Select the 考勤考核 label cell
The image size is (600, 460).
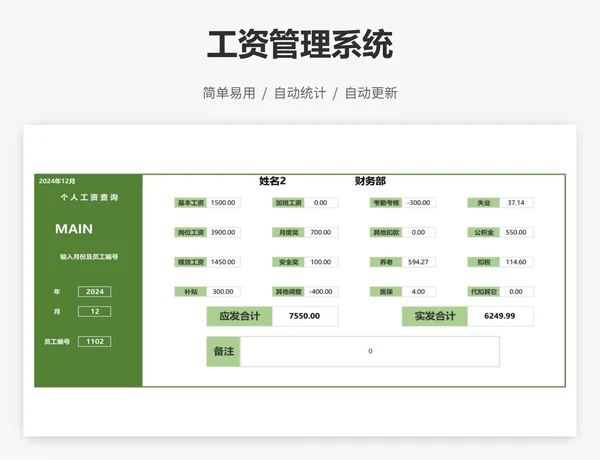pyautogui.click(x=386, y=202)
